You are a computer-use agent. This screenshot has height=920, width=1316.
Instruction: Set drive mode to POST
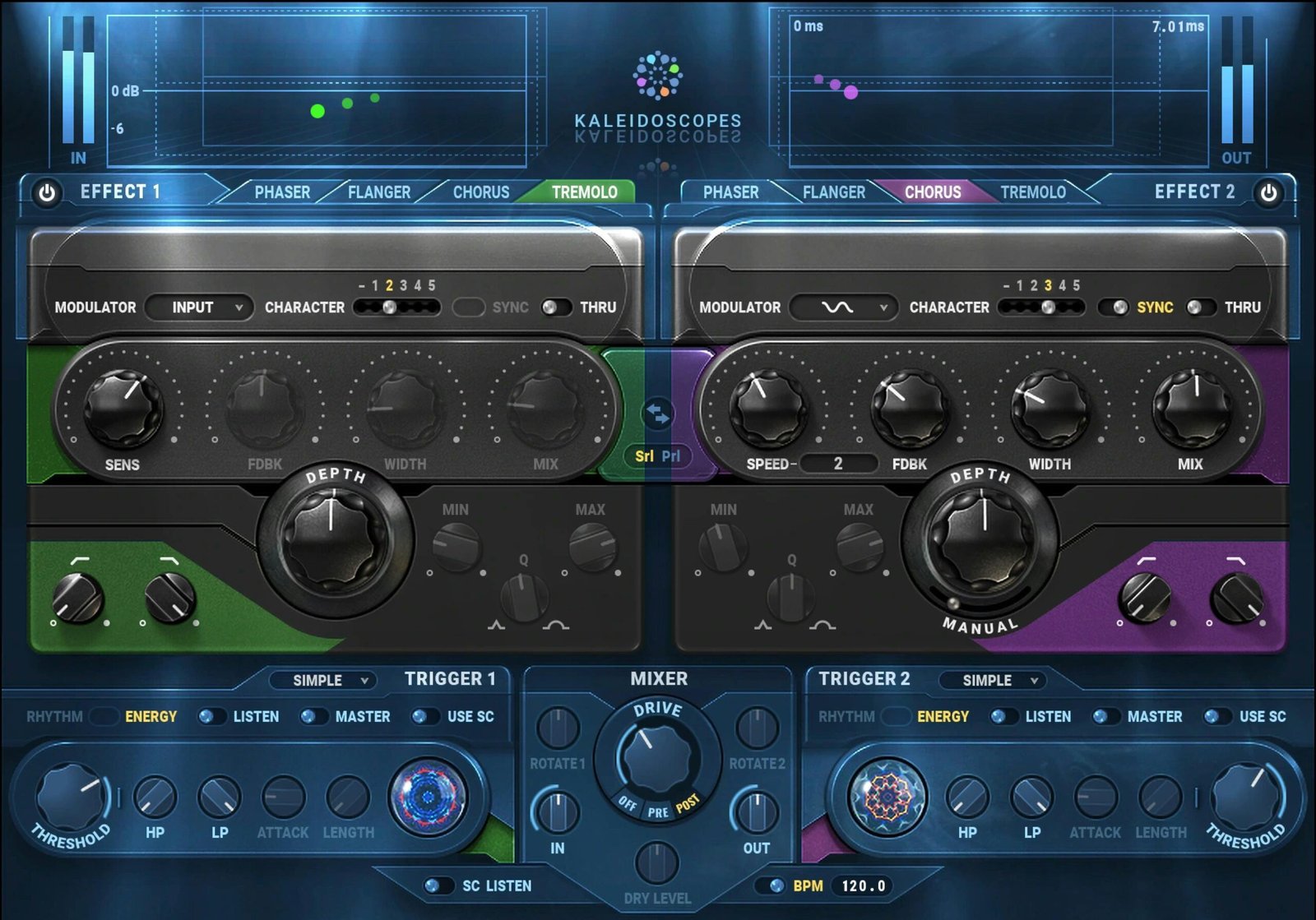(x=688, y=803)
